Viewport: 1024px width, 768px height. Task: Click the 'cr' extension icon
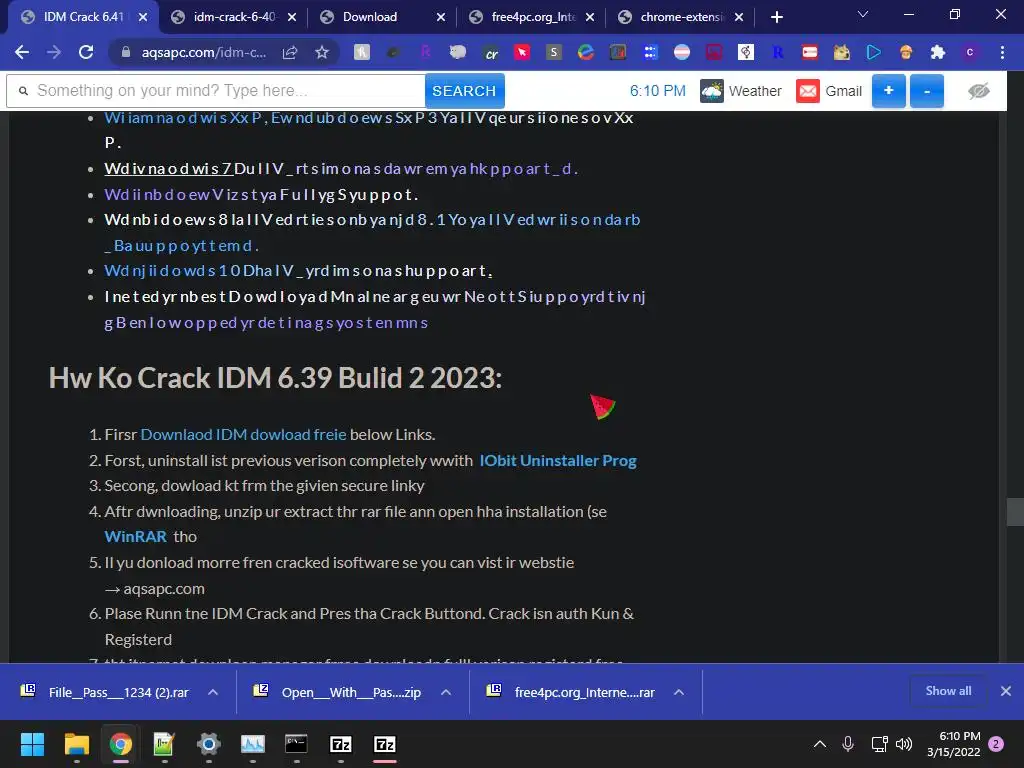coord(491,52)
